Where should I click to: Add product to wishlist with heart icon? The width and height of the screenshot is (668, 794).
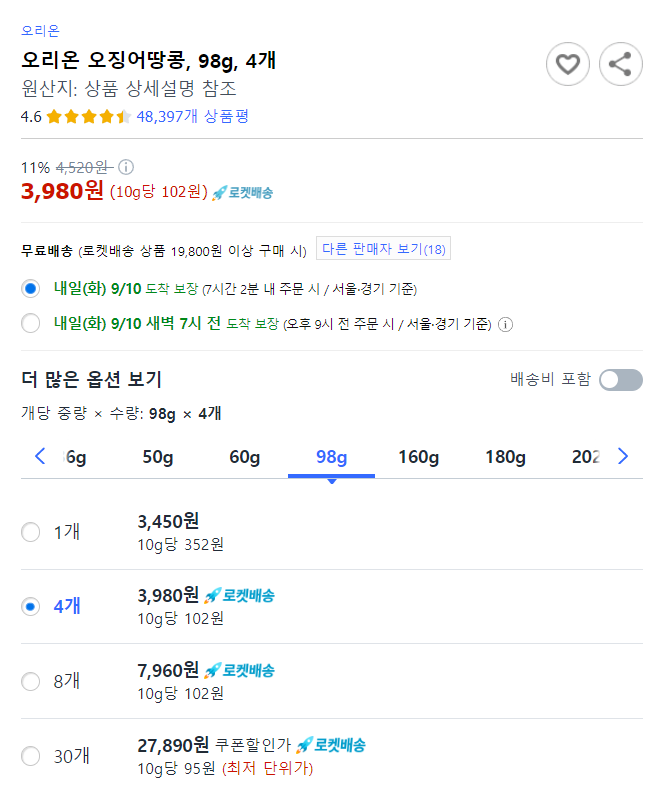pos(567,64)
